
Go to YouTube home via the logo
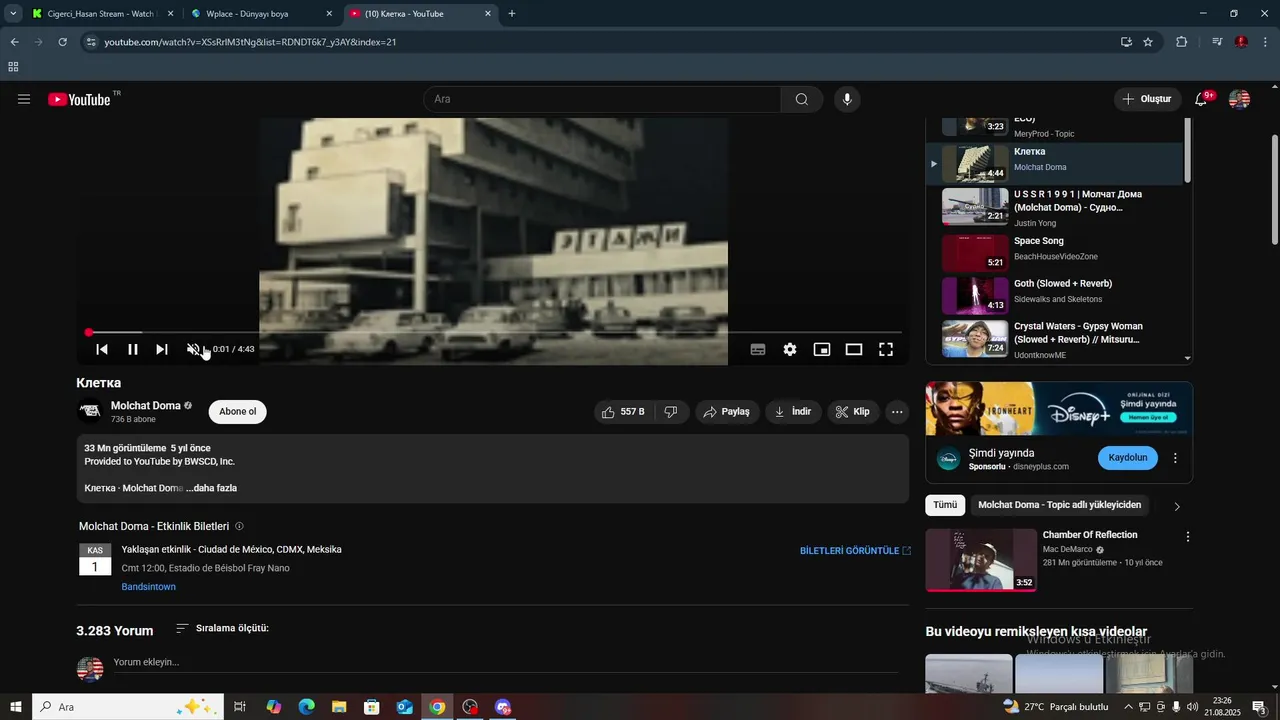pos(79,99)
